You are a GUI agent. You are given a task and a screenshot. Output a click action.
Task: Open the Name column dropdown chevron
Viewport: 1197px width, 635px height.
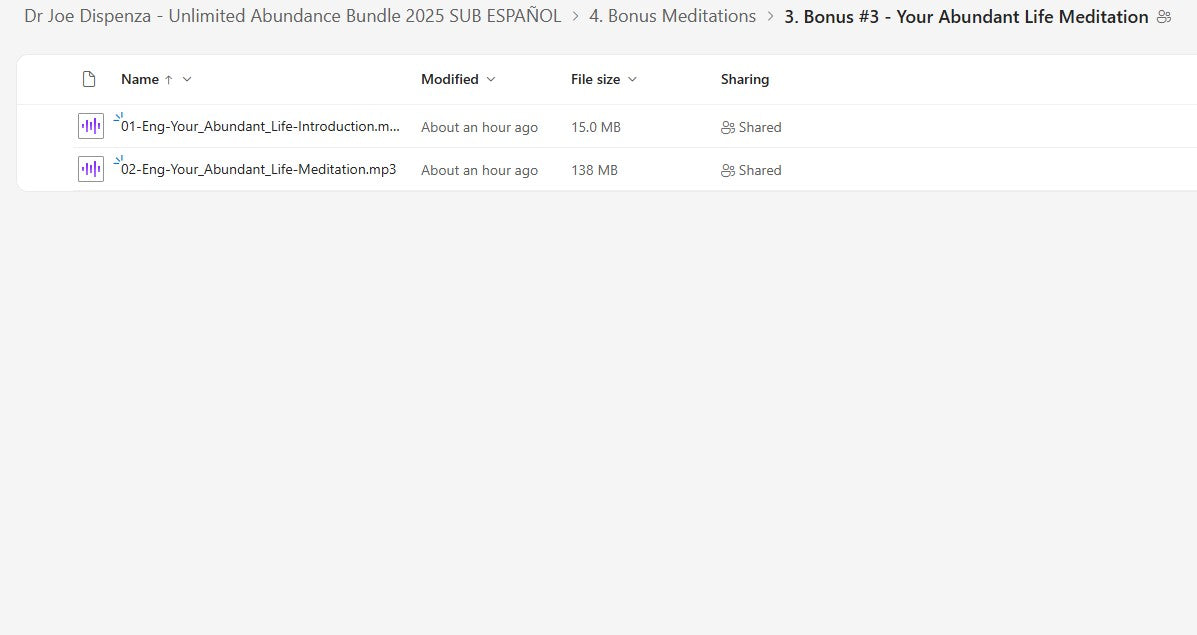[x=187, y=79]
